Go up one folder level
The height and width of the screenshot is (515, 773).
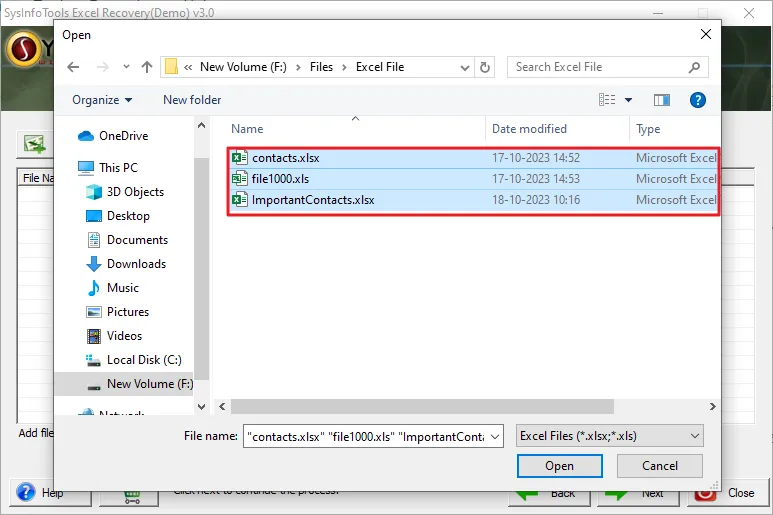pyautogui.click(x=147, y=67)
